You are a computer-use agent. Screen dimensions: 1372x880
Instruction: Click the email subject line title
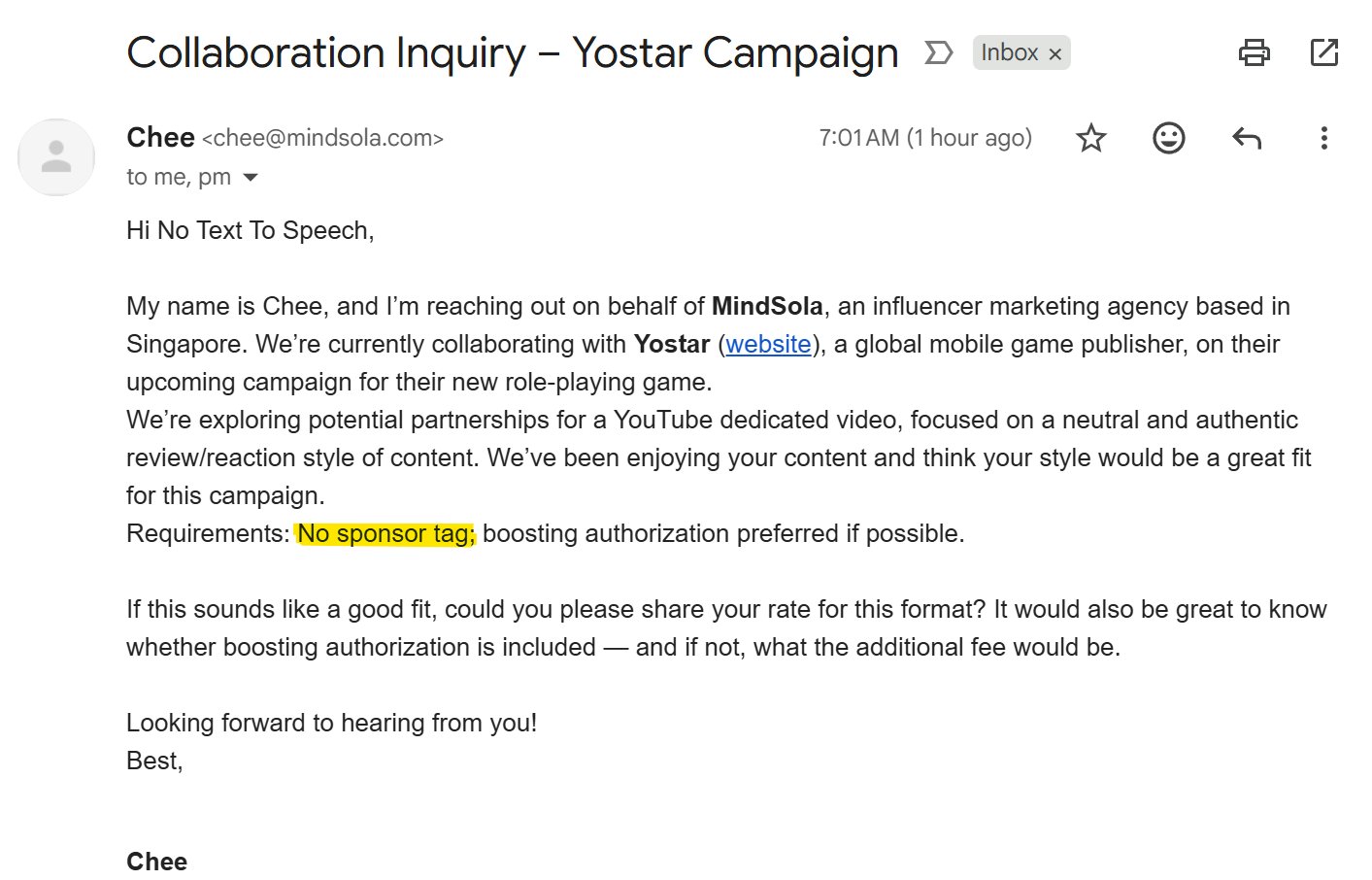(x=513, y=53)
